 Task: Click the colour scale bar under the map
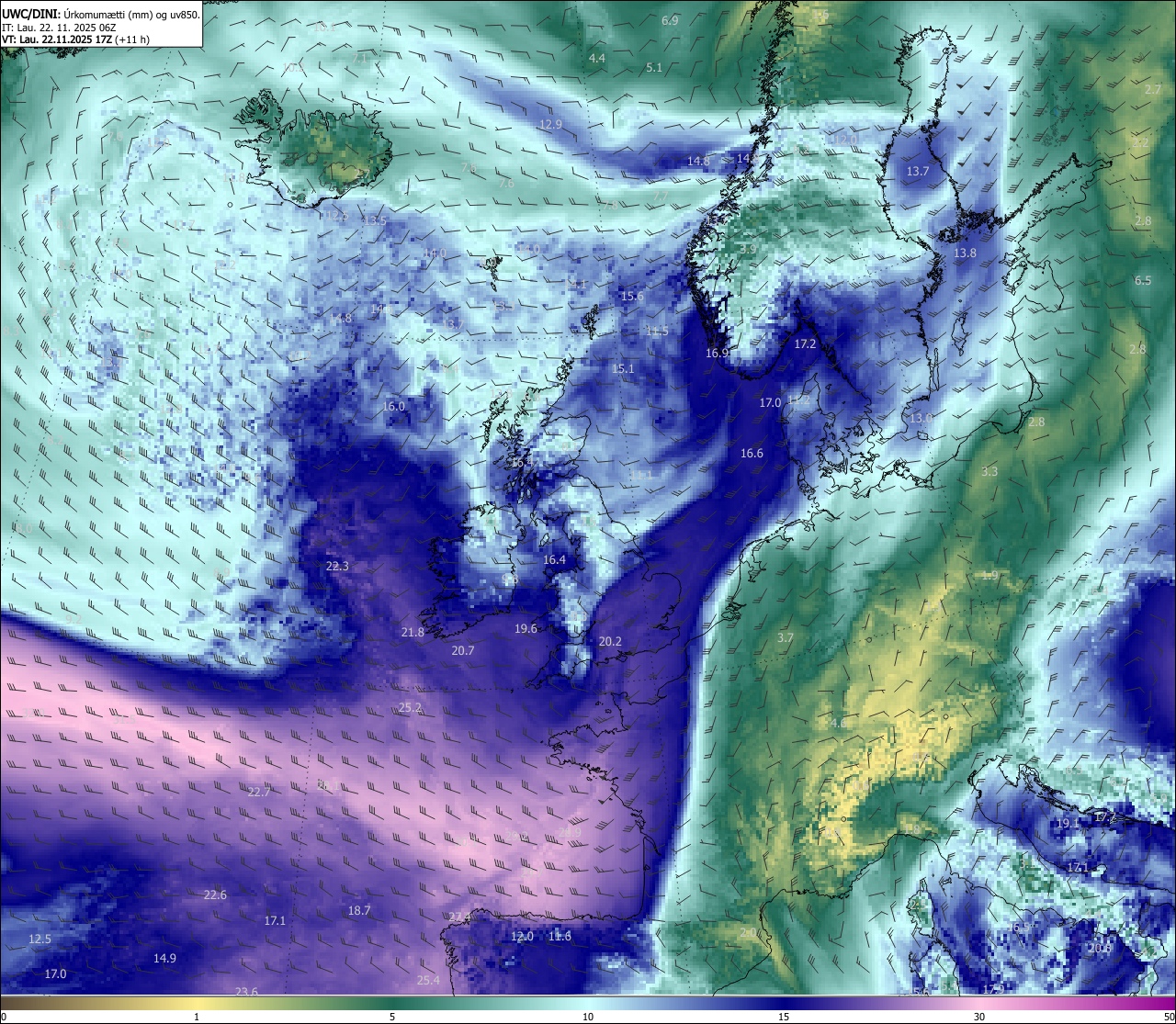[x=588, y=1003]
